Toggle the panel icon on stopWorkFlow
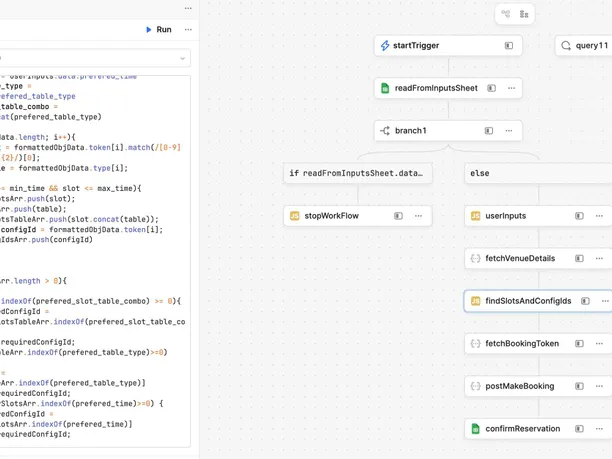612x459 pixels. click(398, 216)
